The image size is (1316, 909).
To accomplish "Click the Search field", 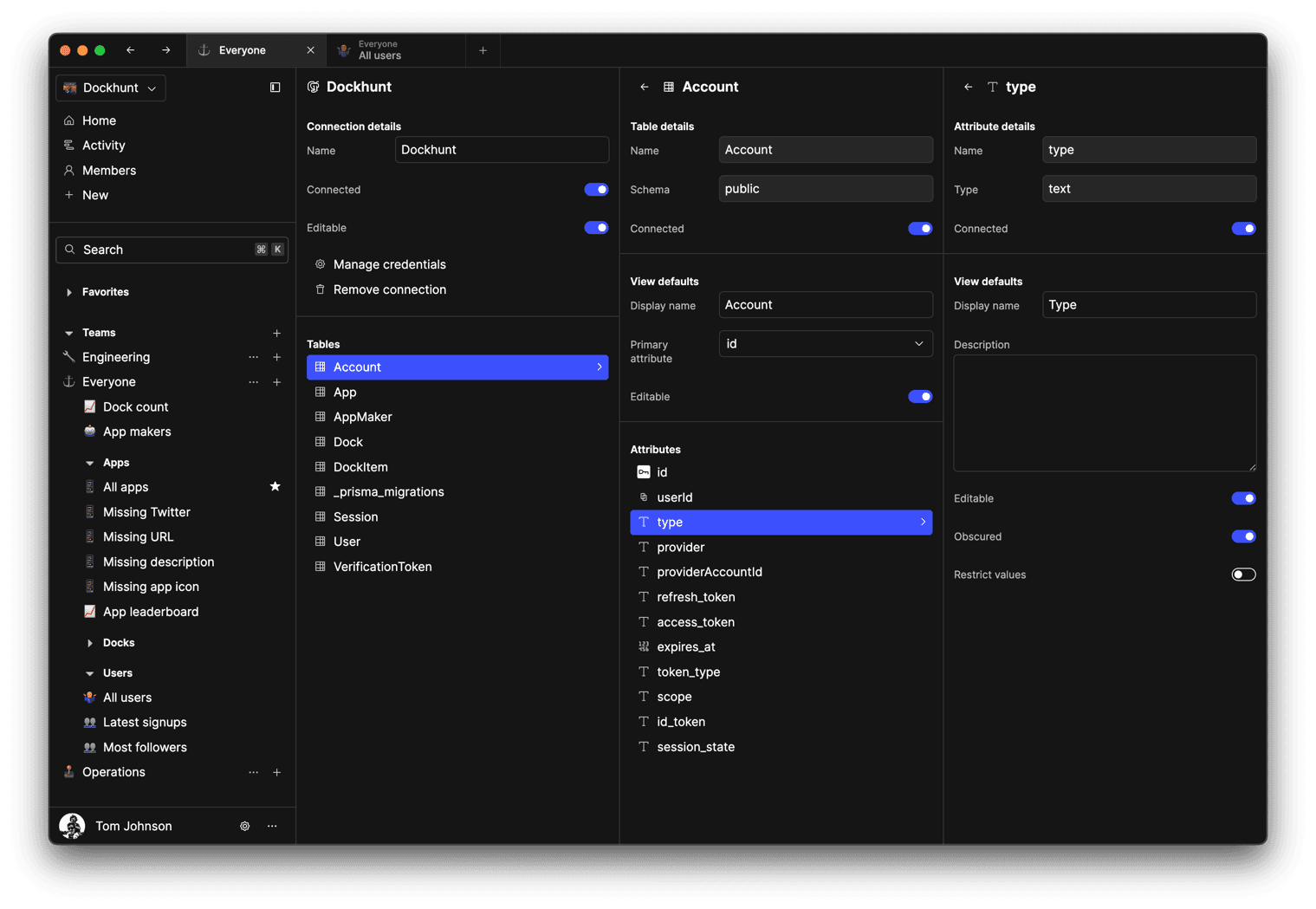I will point(172,250).
